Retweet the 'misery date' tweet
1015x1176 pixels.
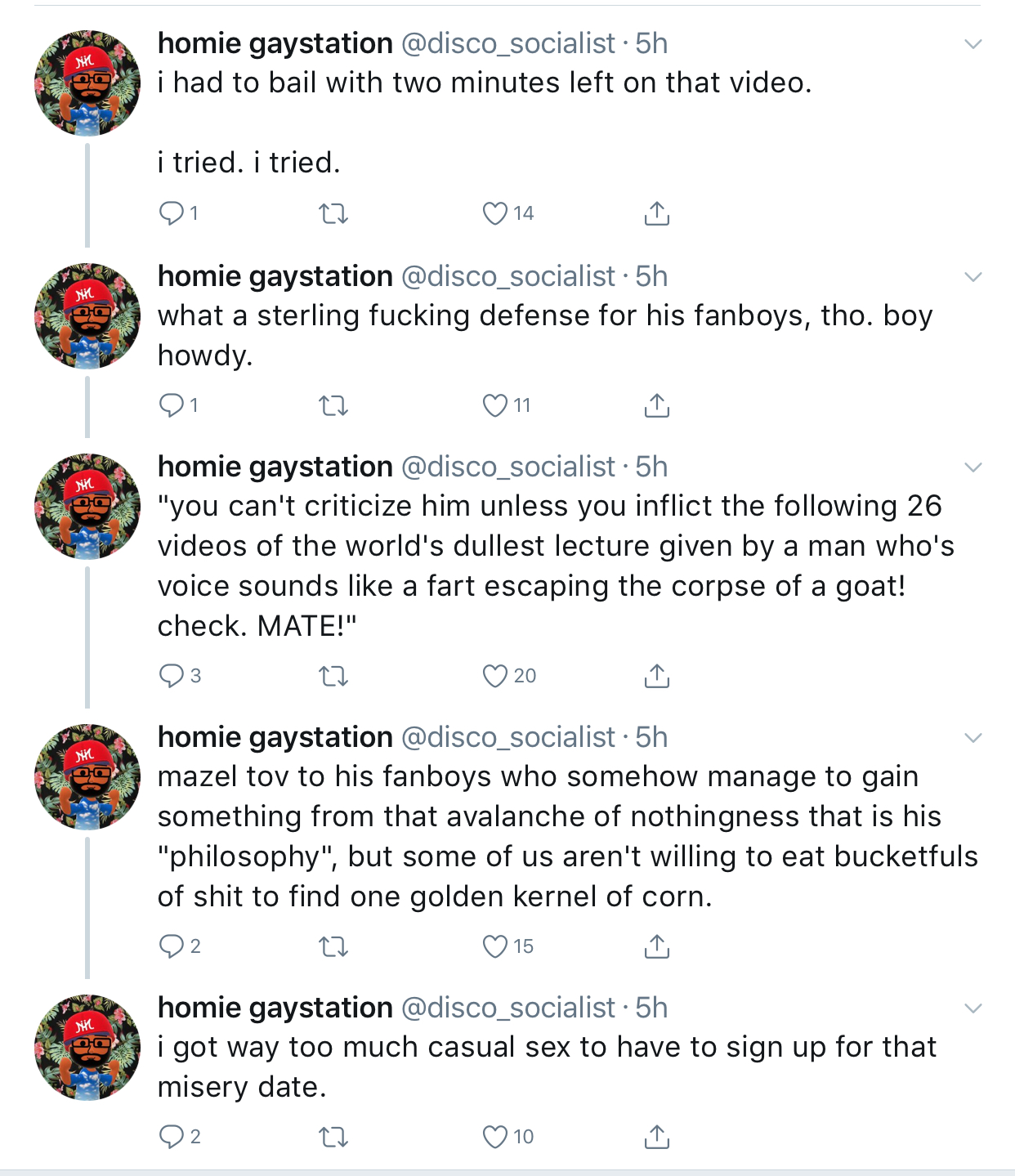[333, 1138]
